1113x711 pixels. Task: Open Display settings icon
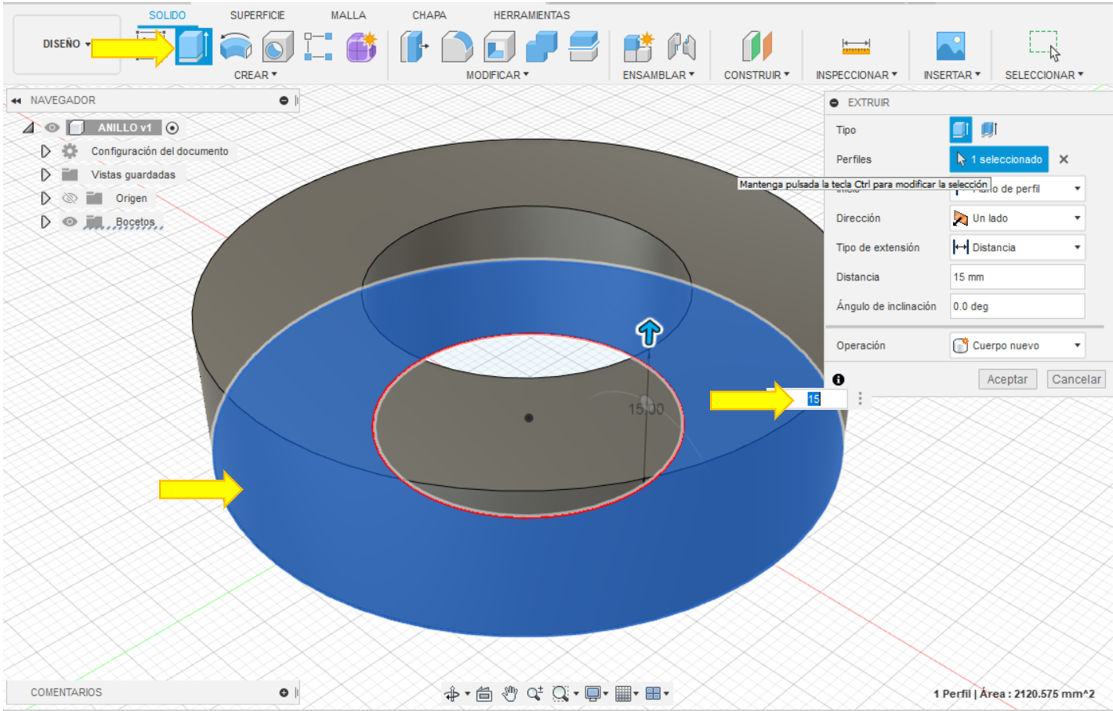click(x=593, y=693)
